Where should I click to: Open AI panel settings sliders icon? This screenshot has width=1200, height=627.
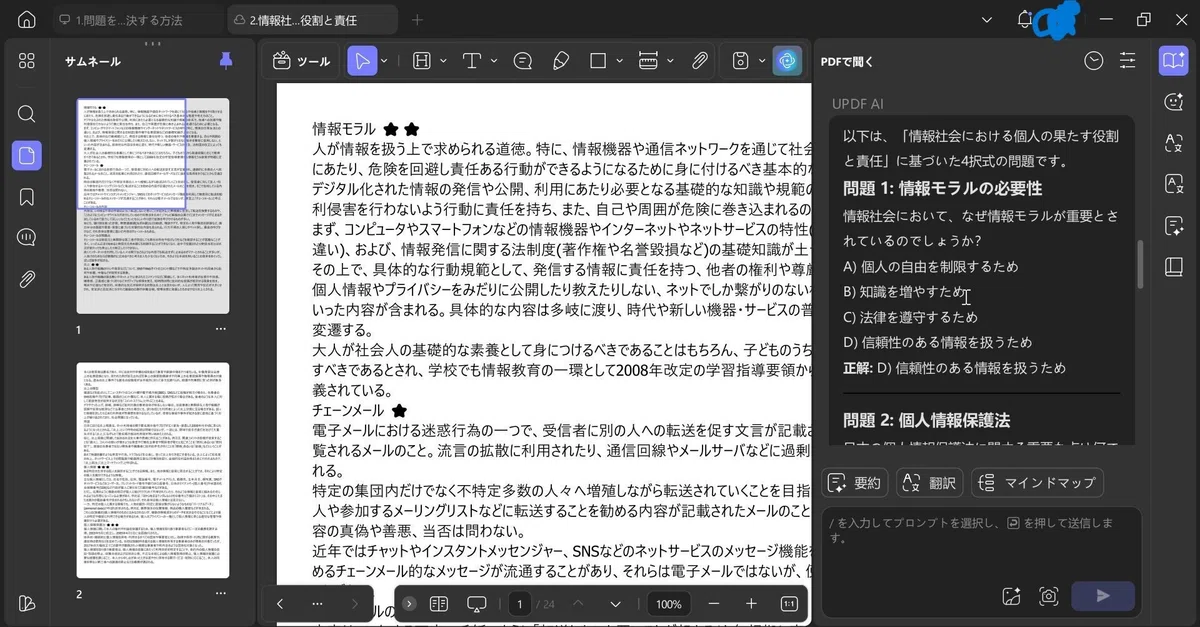[x=1128, y=61]
